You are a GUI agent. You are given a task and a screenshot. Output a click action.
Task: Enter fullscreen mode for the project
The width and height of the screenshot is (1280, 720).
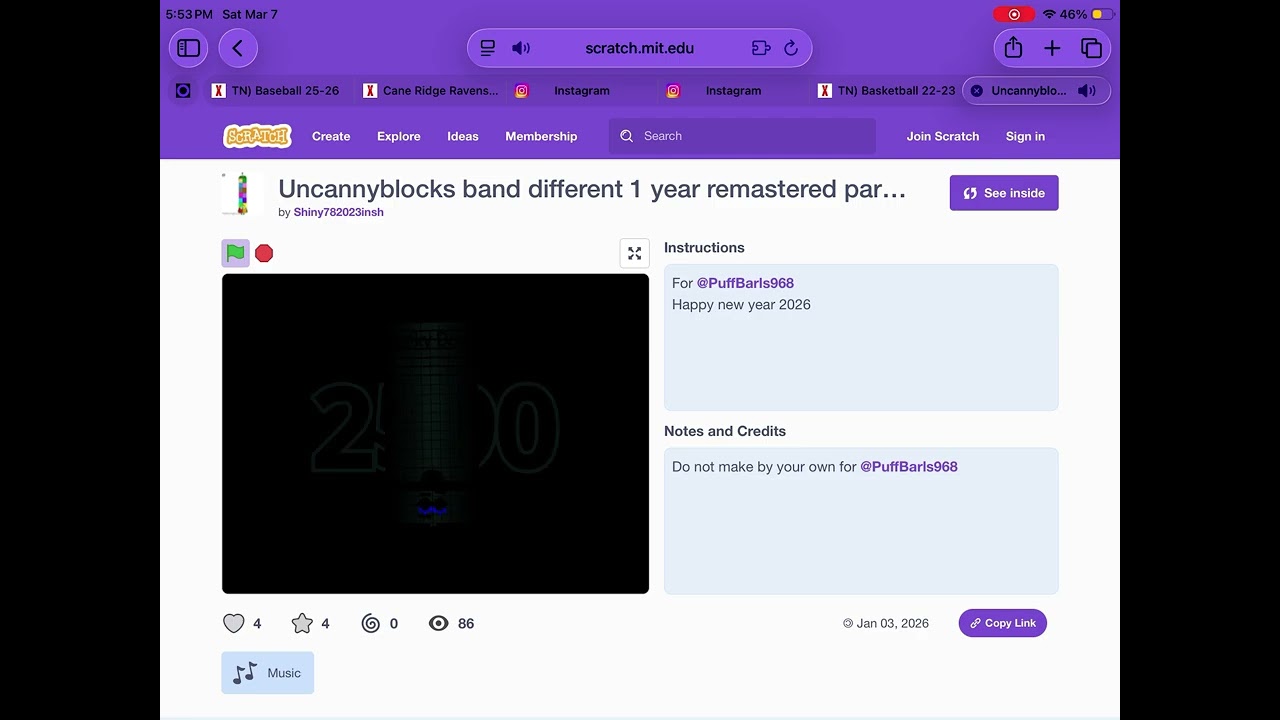(x=634, y=253)
